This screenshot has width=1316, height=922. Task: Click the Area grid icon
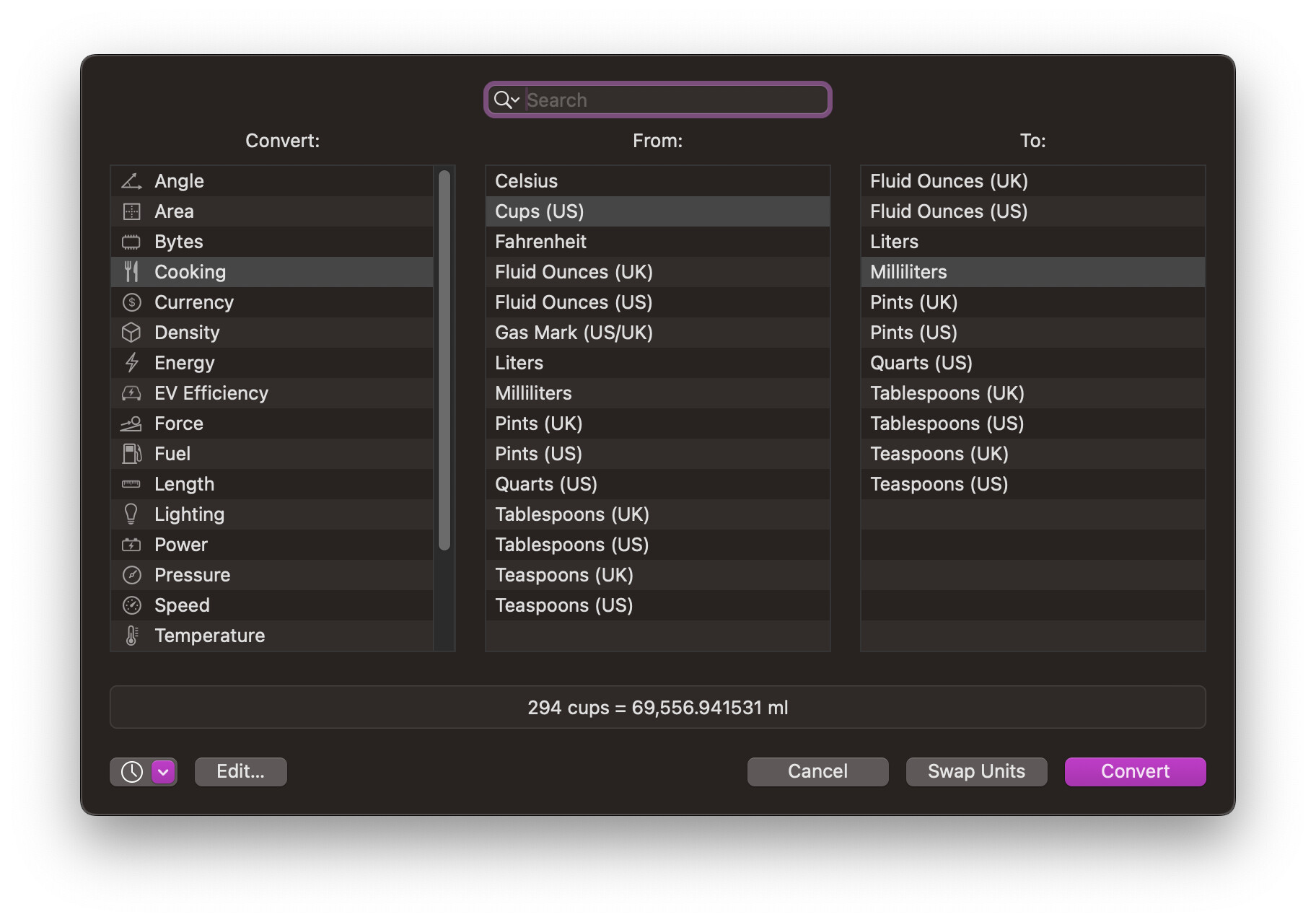[x=131, y=211]
